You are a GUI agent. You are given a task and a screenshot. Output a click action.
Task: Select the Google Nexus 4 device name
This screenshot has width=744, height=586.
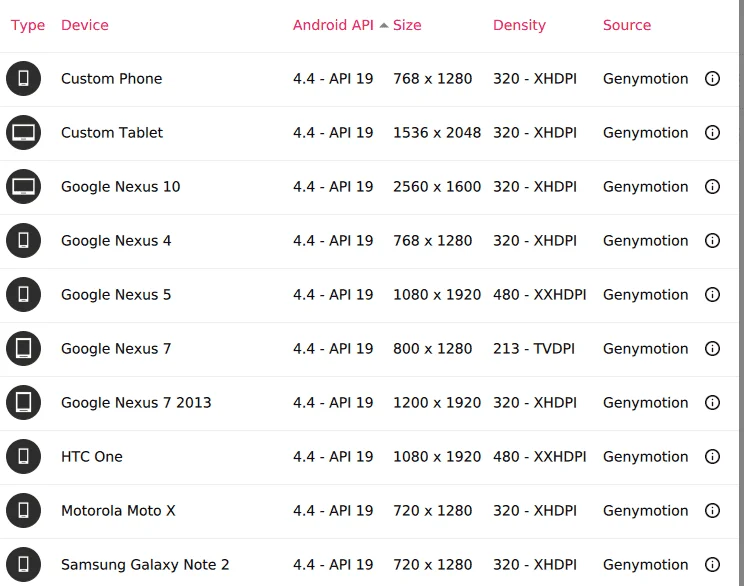click(116, 241)
